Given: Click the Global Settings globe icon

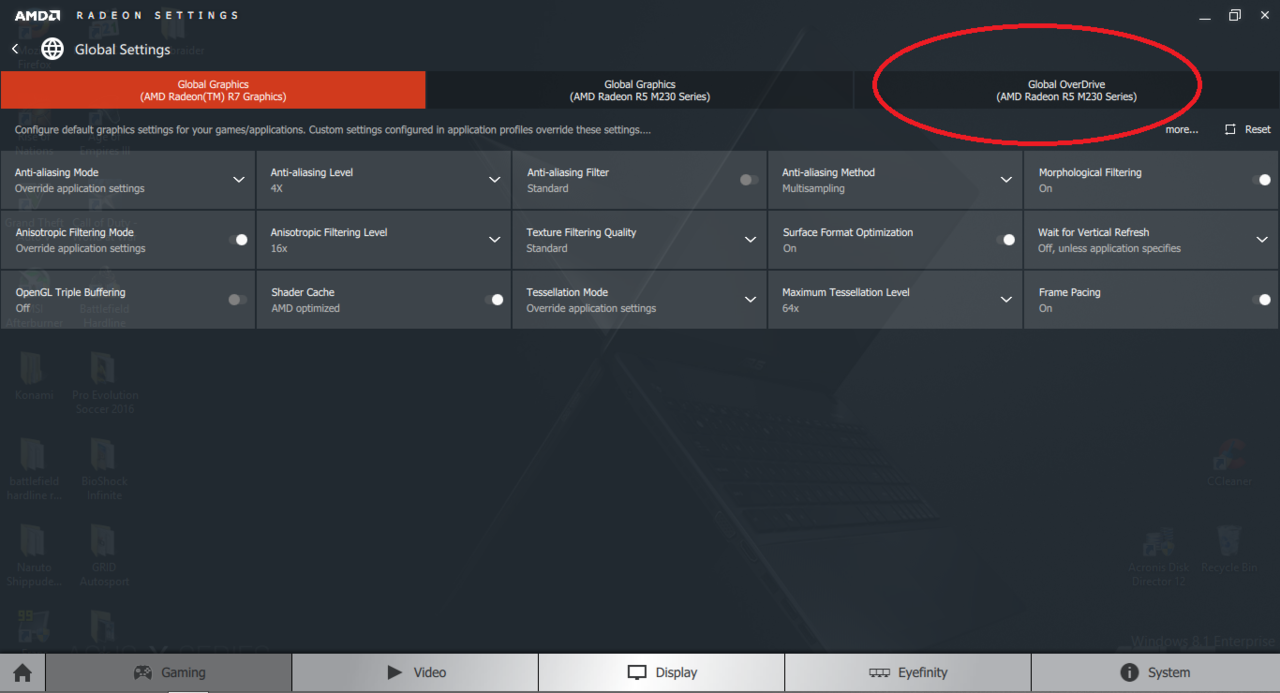Looking at the screenshot, I should coord(52,49).
